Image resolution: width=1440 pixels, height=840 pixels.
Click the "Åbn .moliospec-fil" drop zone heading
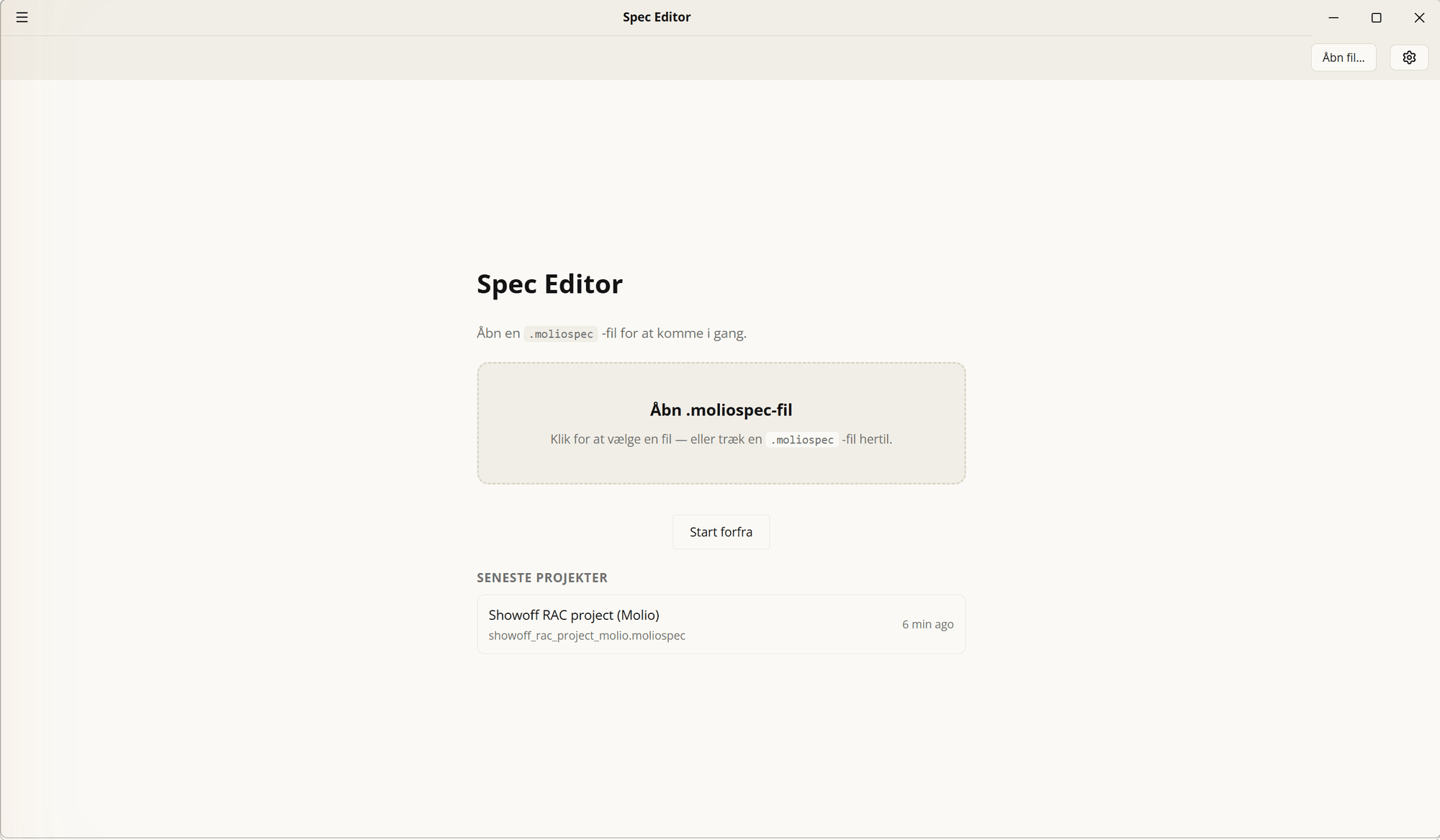pos(721,410)
